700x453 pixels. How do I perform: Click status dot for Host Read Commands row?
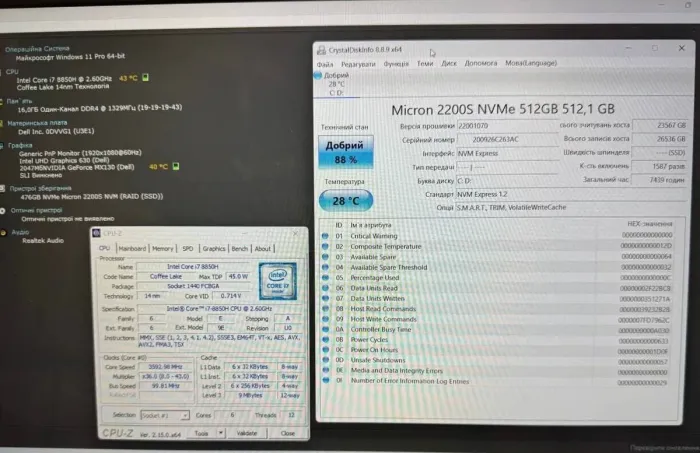[x=325, y=308]
